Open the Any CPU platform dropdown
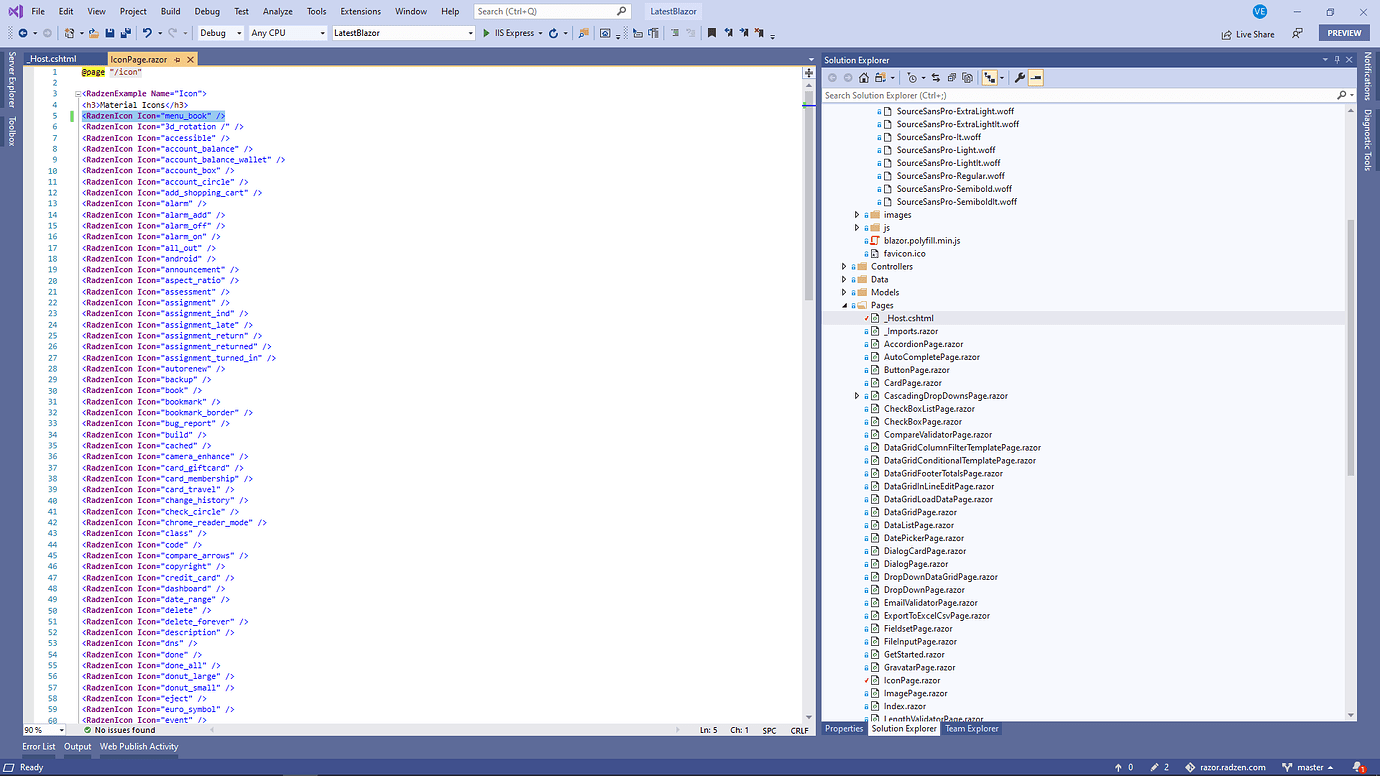Screen dimensions: 1380x776 tap(287, 33)
